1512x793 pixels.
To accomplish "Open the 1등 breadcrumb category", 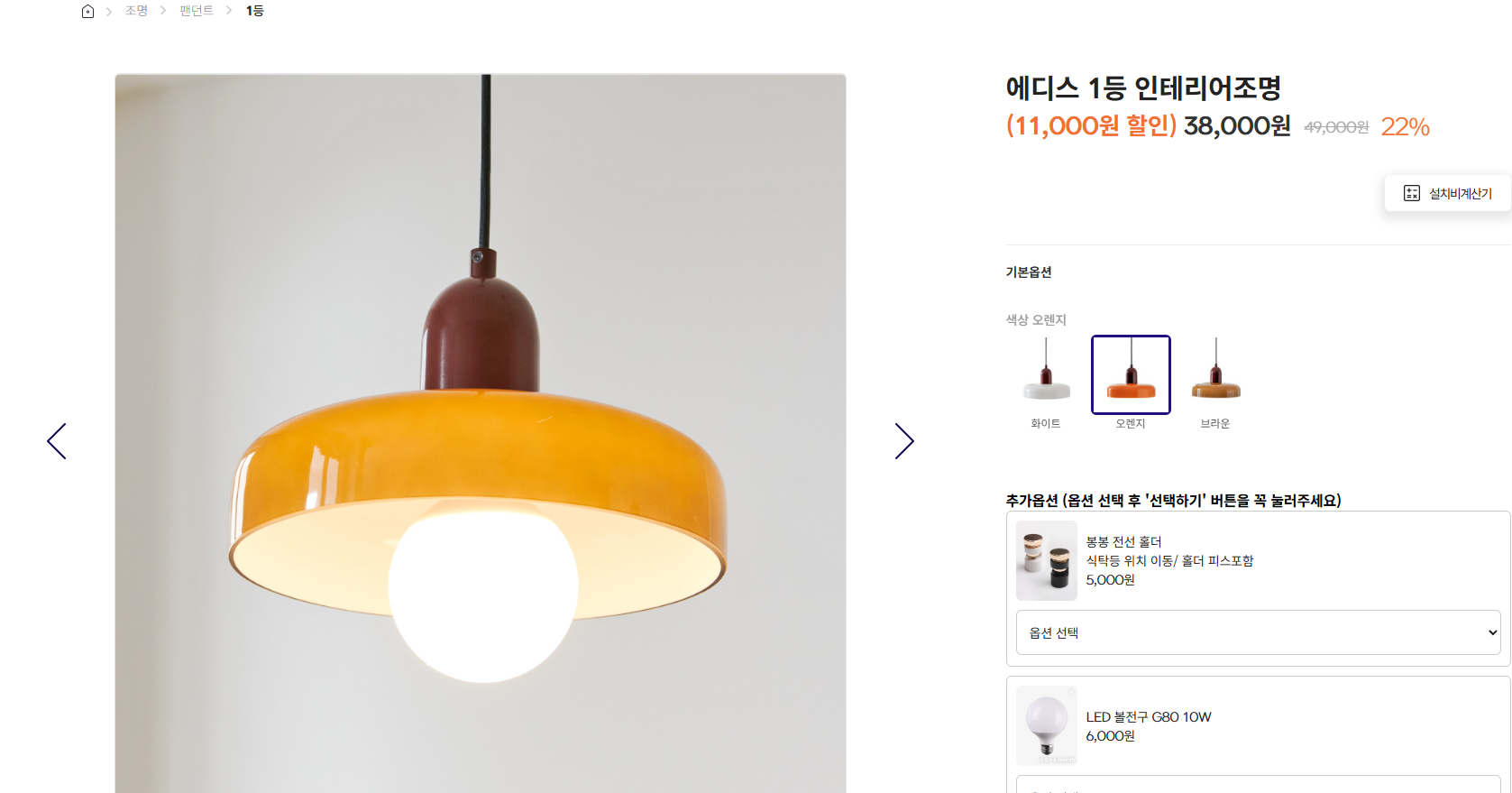I will coord(255,11).
